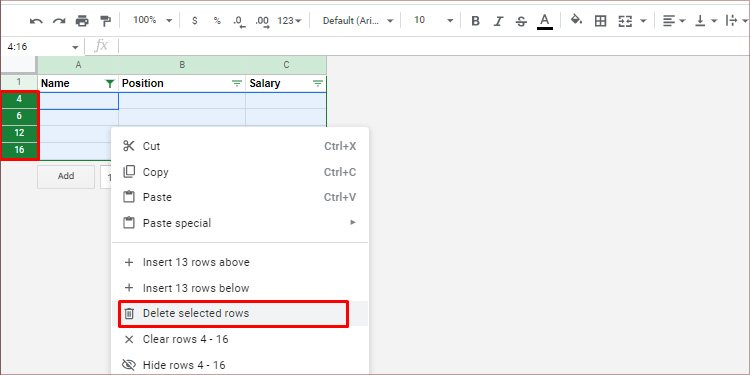Select row 1 header
Screen dimensions: 750x375
(x=19, y=82)
